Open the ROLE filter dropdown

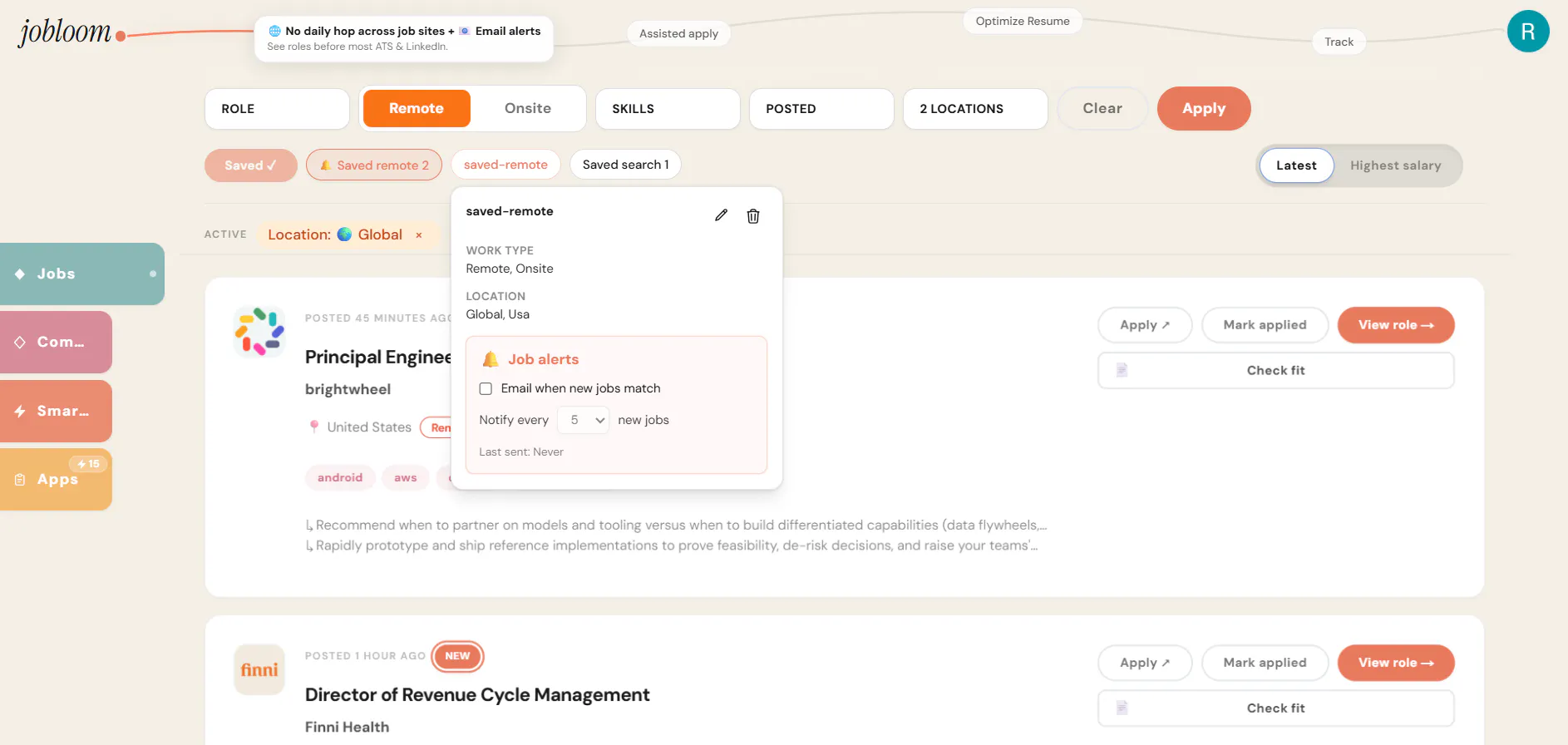point(277,109)
